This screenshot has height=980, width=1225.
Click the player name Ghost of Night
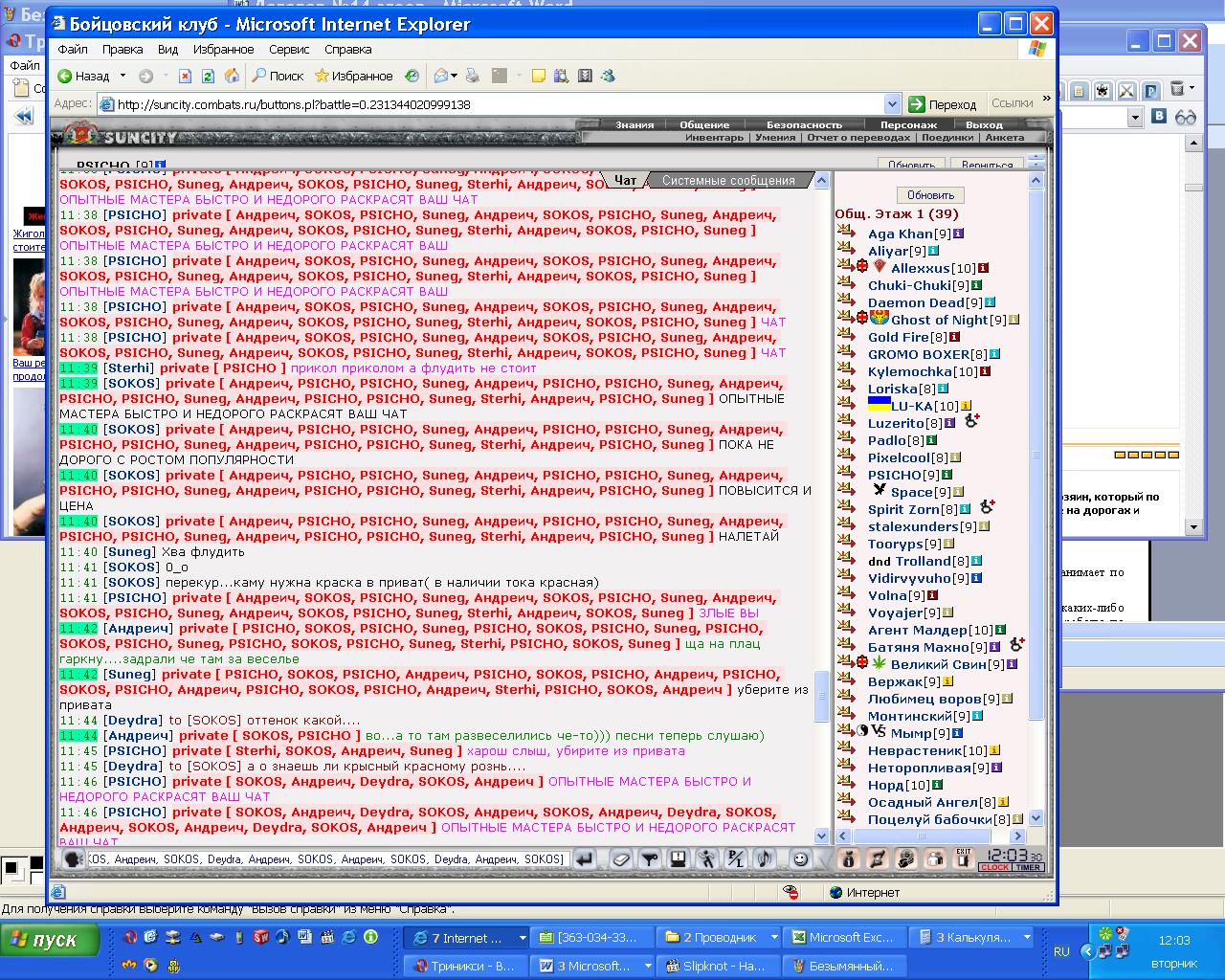click(x=939, y=320)
